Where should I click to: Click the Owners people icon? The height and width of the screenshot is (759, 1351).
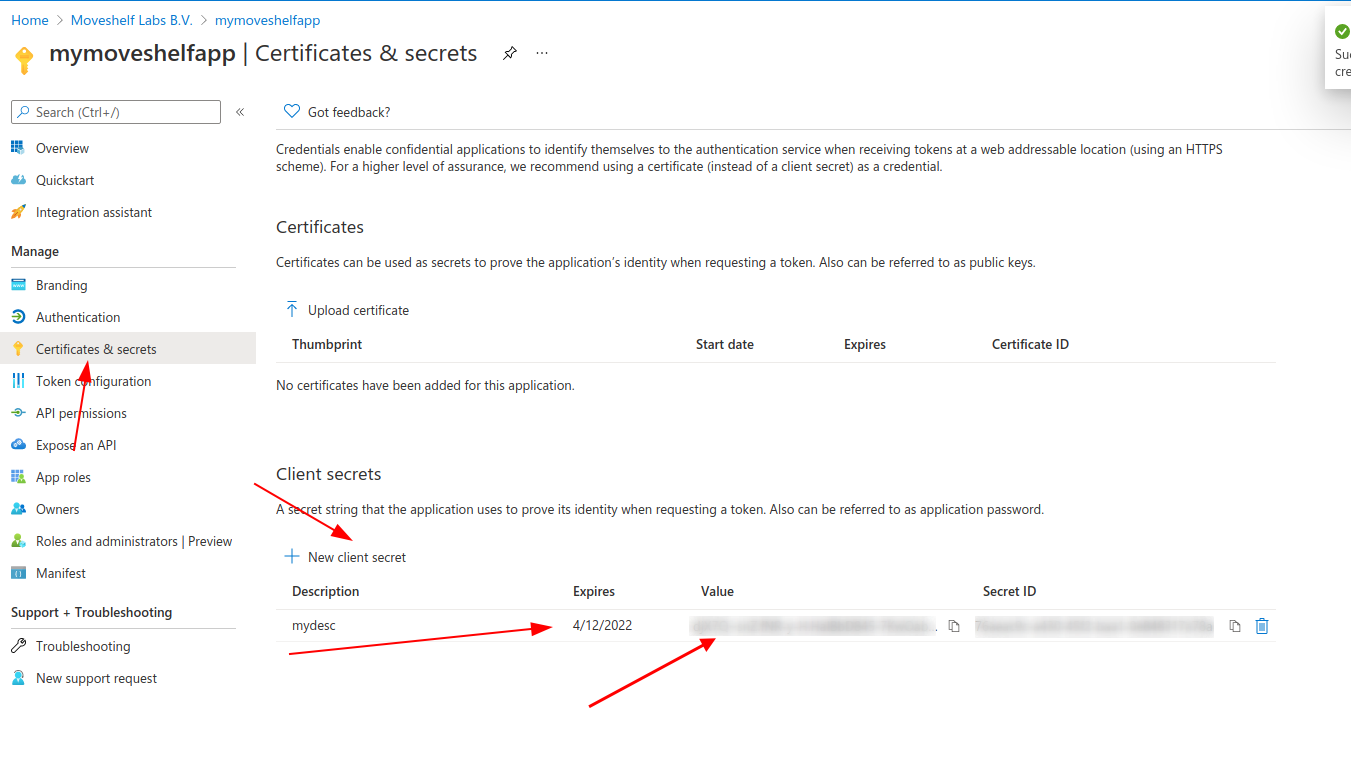[18, 509]
